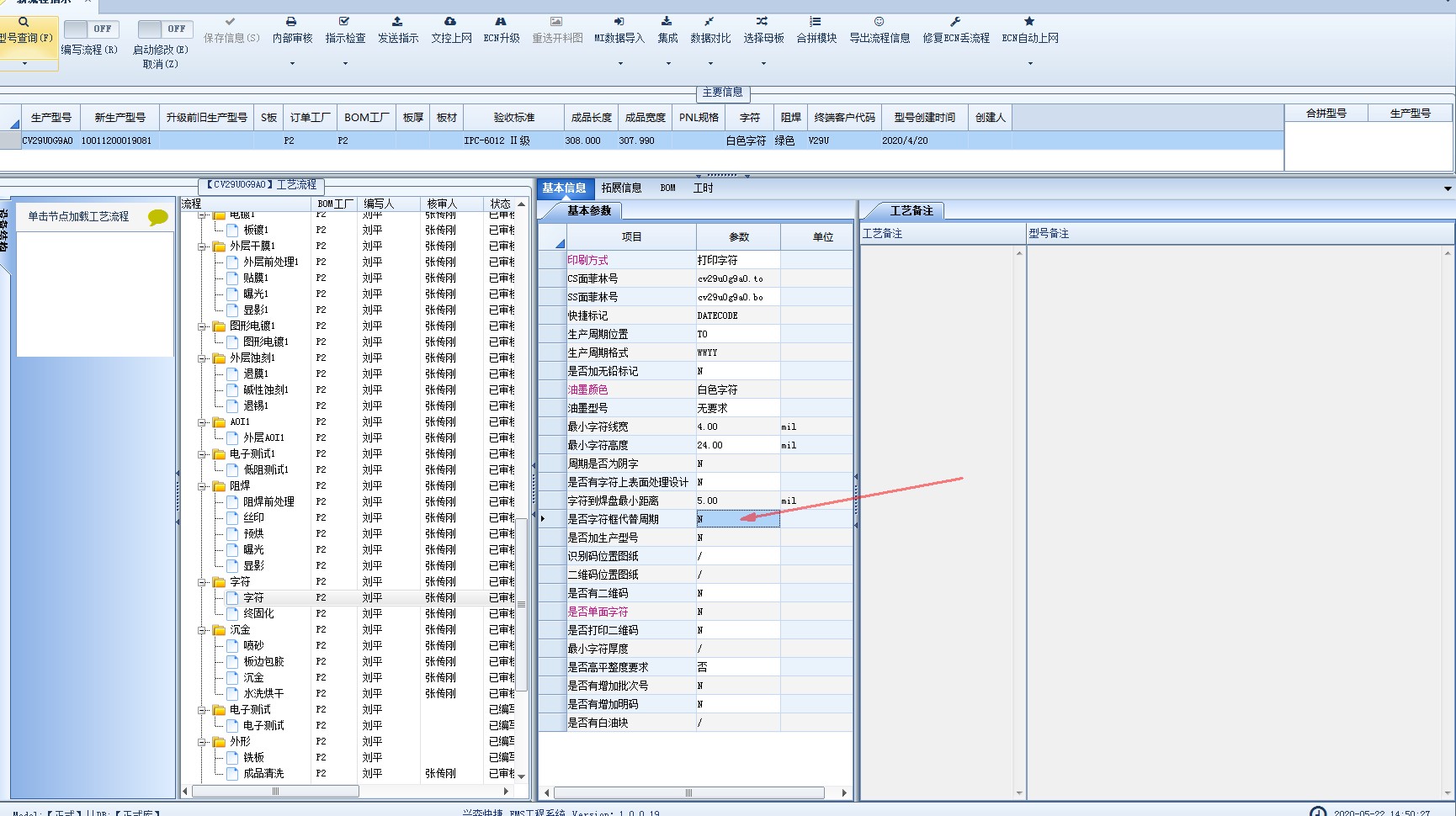Click the 发送指示 upload icon

[x=397, y=21]
